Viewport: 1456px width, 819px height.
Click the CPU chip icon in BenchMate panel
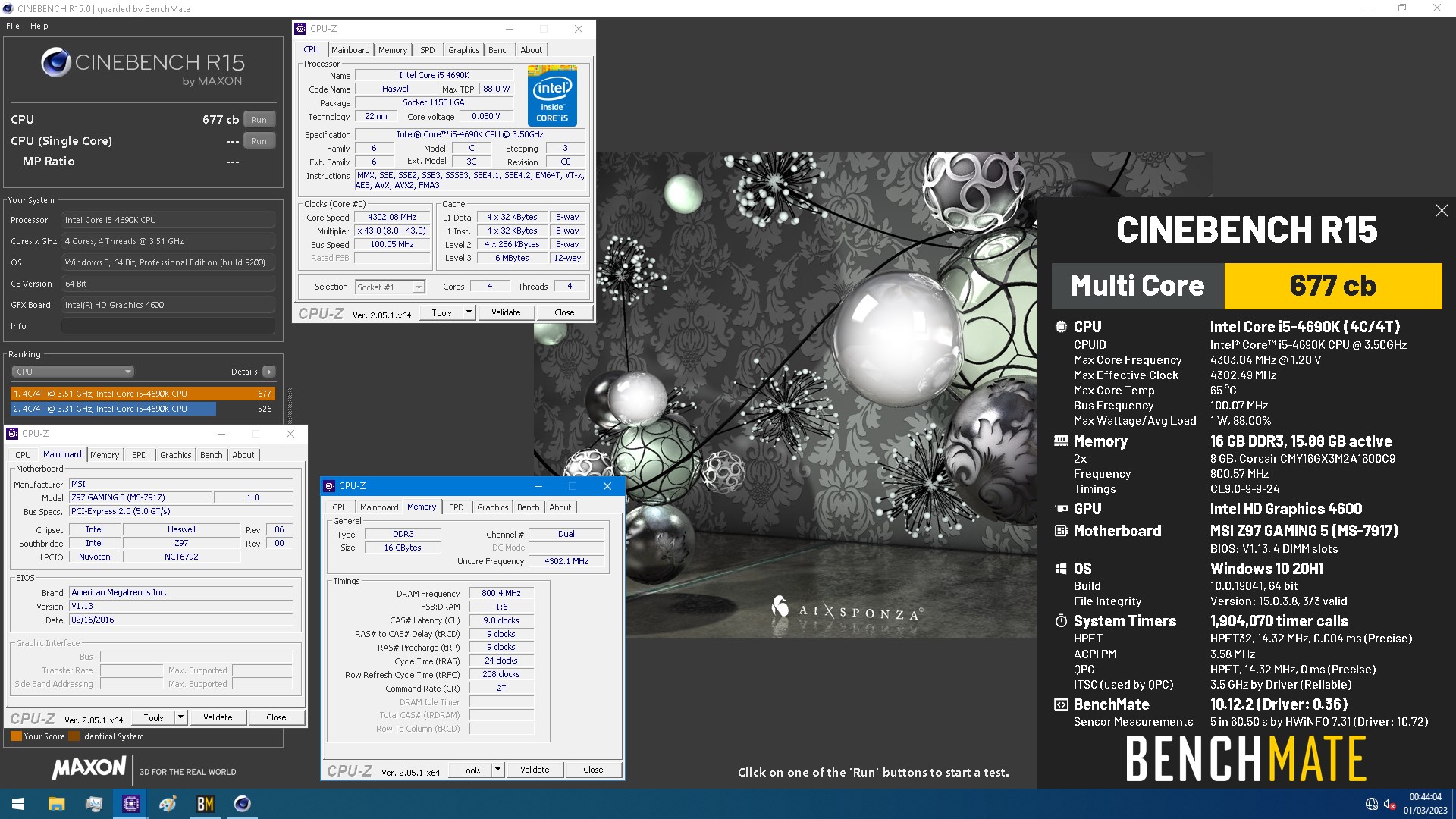pos(1061,327)
